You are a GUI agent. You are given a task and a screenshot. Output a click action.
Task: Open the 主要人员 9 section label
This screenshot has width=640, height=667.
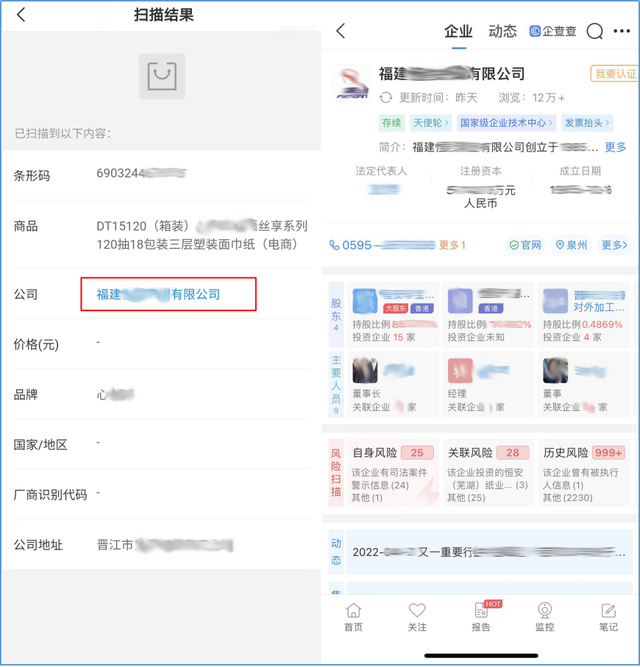336,385
